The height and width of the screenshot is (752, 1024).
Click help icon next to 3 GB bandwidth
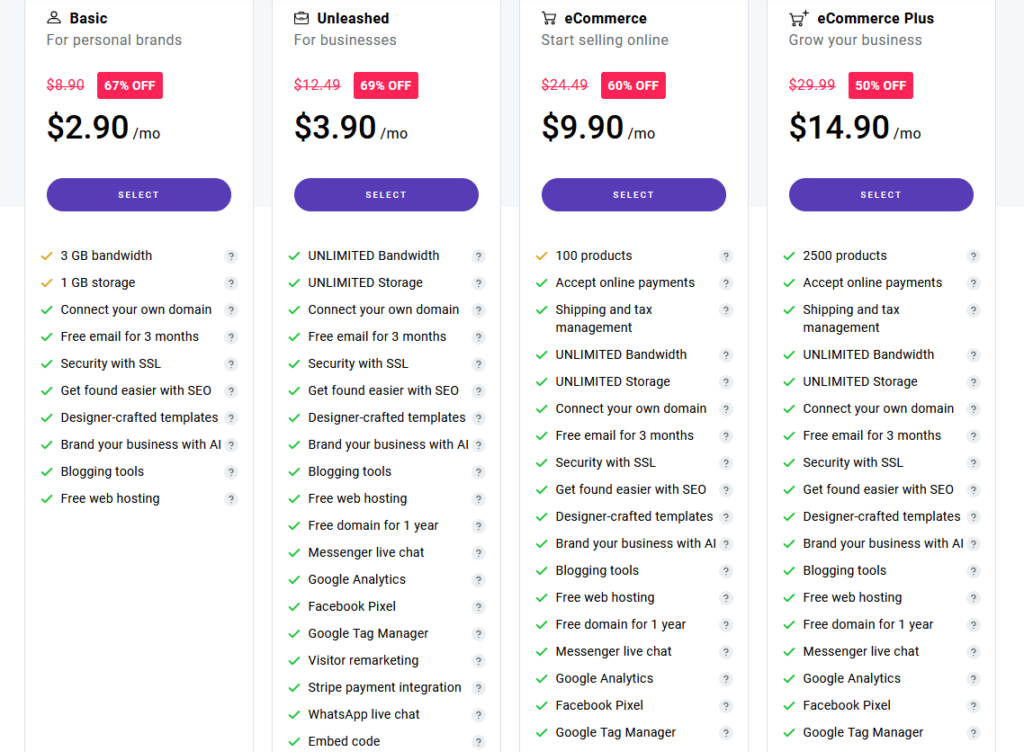pos(231,256)
